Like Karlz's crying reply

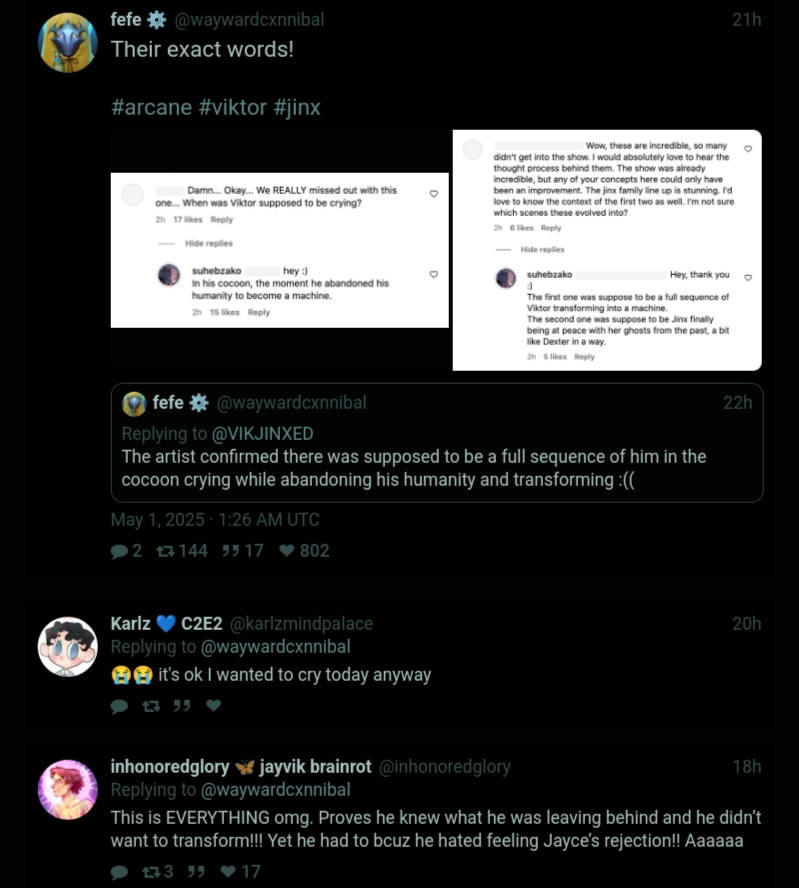coord(213,705)
